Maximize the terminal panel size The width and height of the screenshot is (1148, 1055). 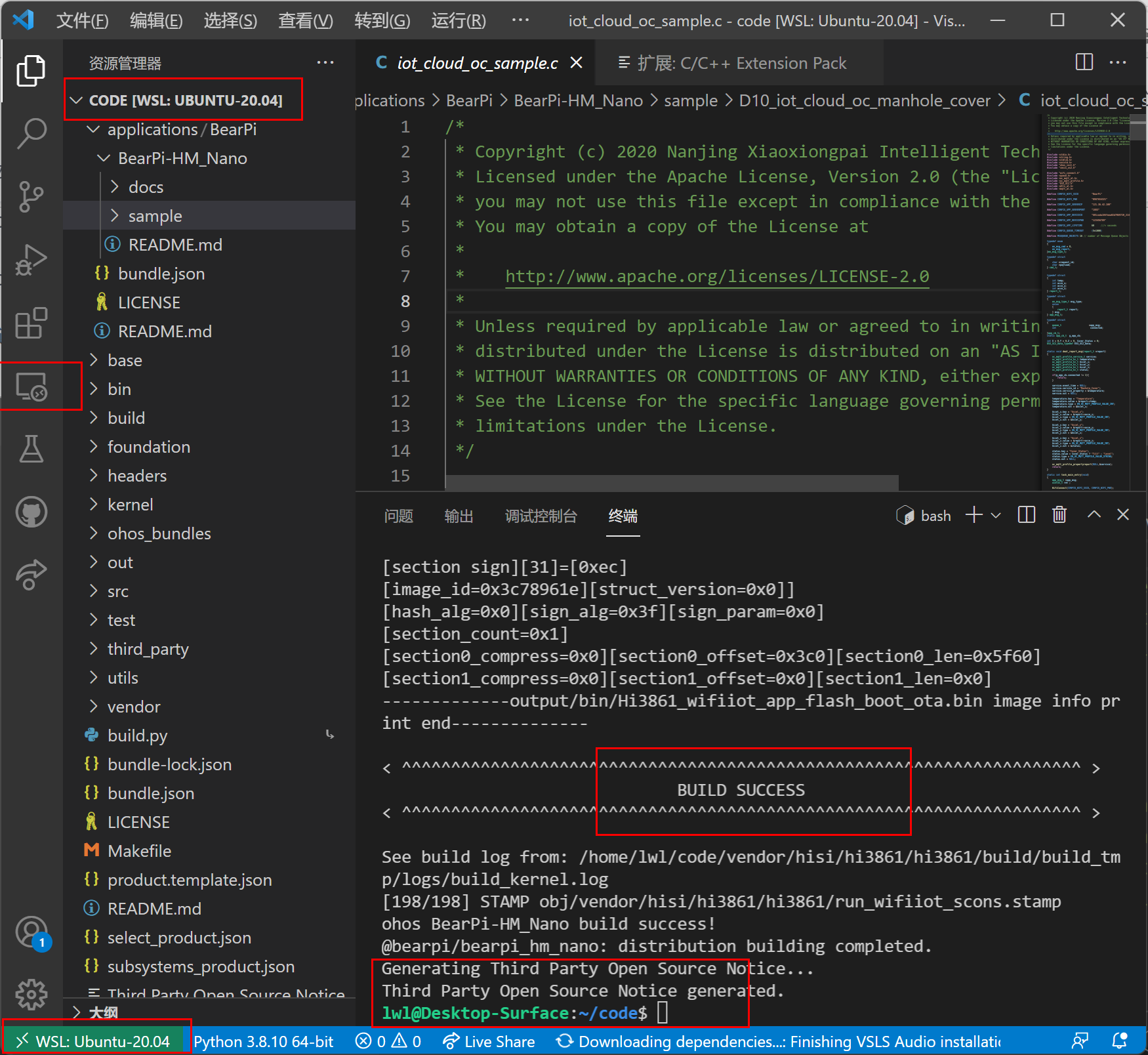[x=1094, y=515]
